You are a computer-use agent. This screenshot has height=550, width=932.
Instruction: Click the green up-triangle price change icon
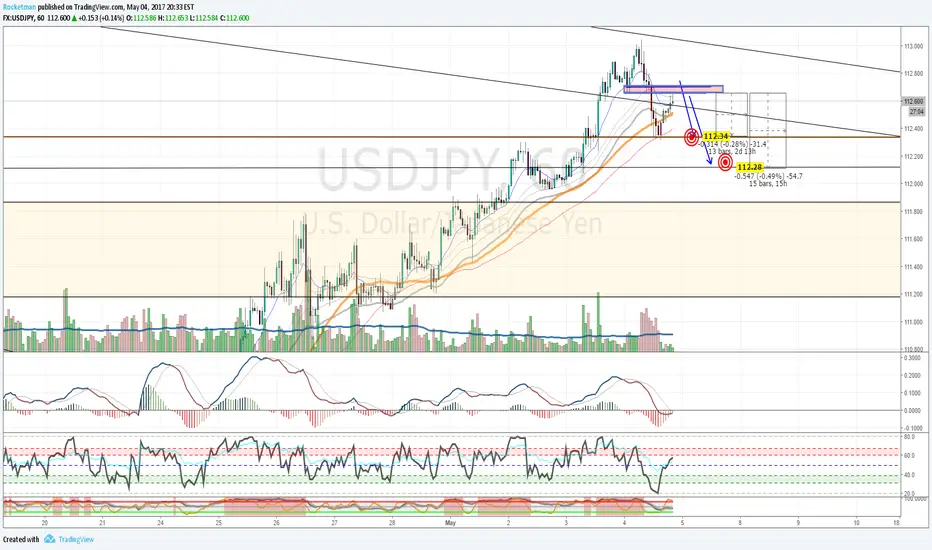click(74, 18)
